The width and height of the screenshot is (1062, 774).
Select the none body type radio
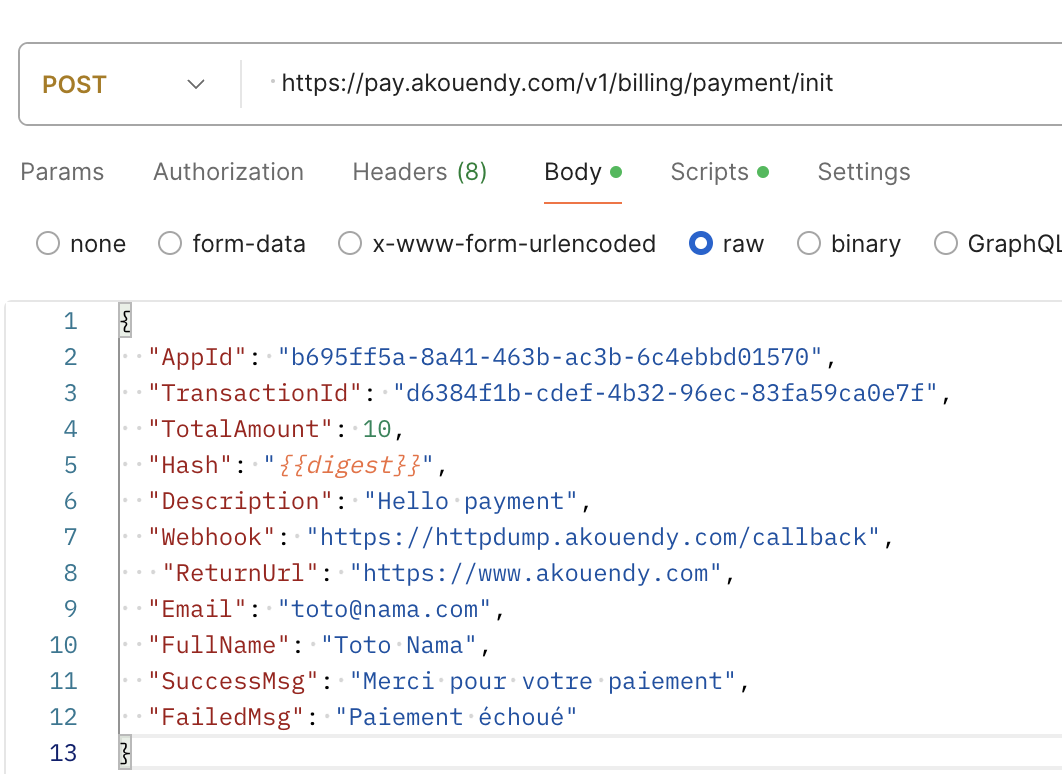(x=48, y=244)
